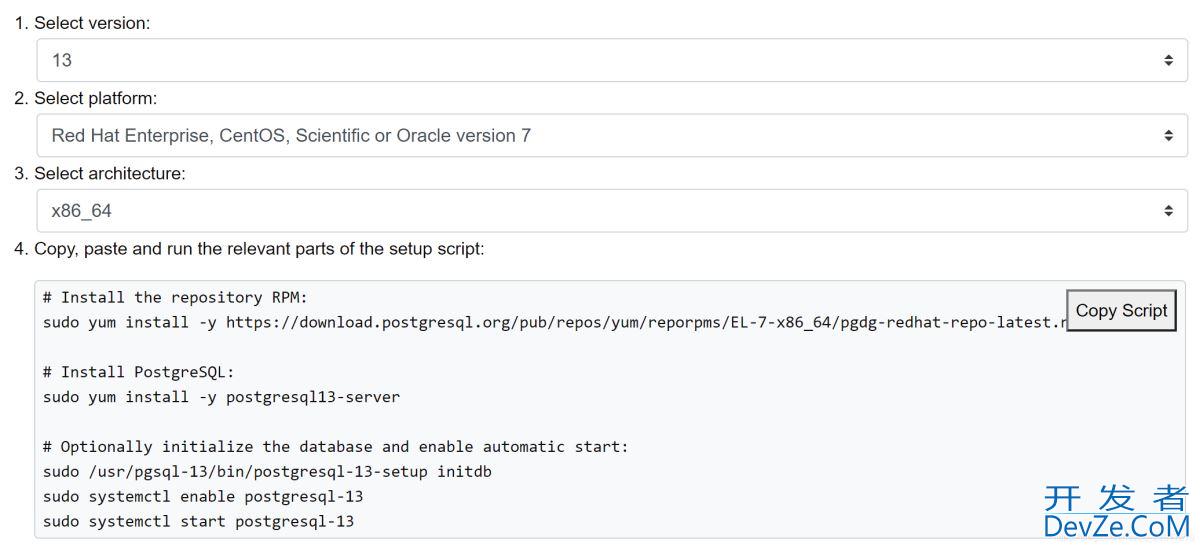Click the up-down arrow of version selector
The width and height of the screenshot is (1200, 548).
coord(1168,60)
